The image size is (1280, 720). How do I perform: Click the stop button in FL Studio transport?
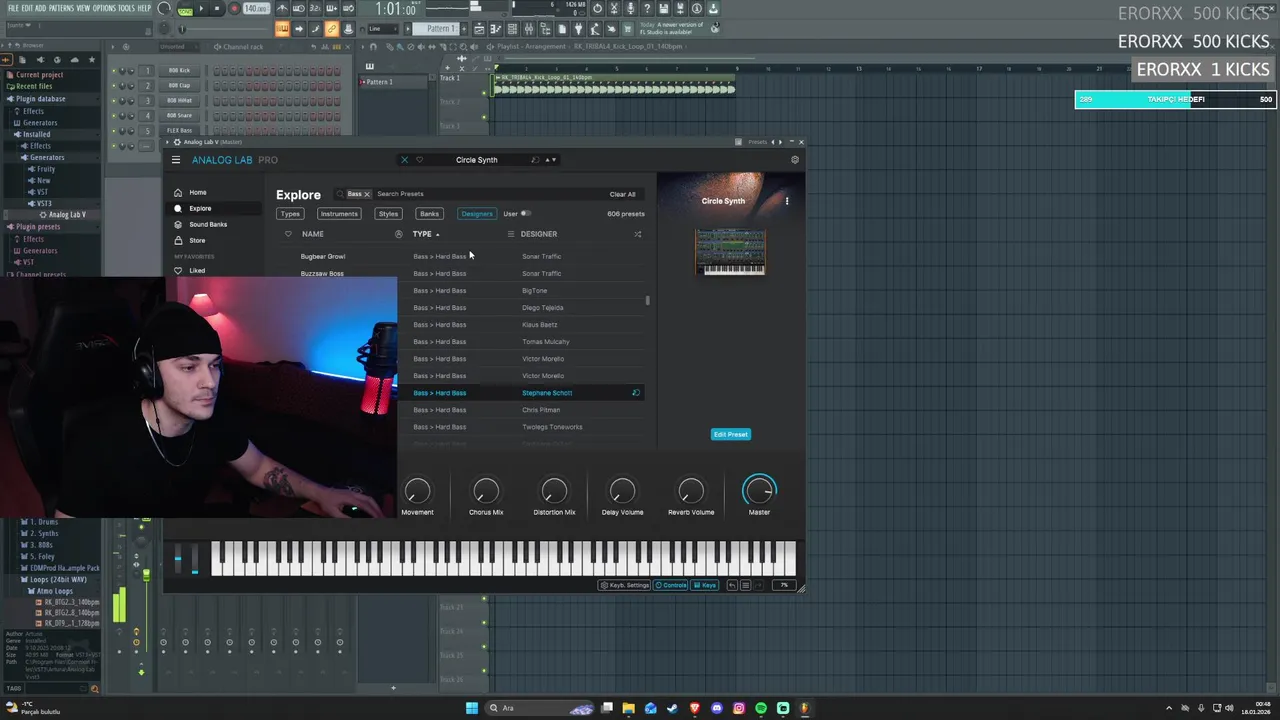coord(216,9)
